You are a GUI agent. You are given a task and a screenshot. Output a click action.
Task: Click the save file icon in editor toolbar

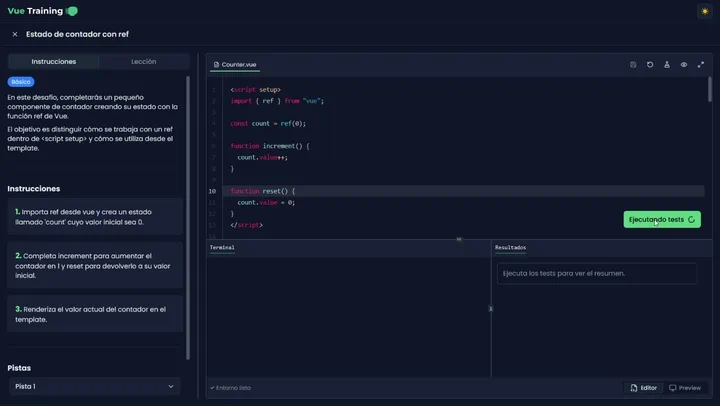click(633, 65)
